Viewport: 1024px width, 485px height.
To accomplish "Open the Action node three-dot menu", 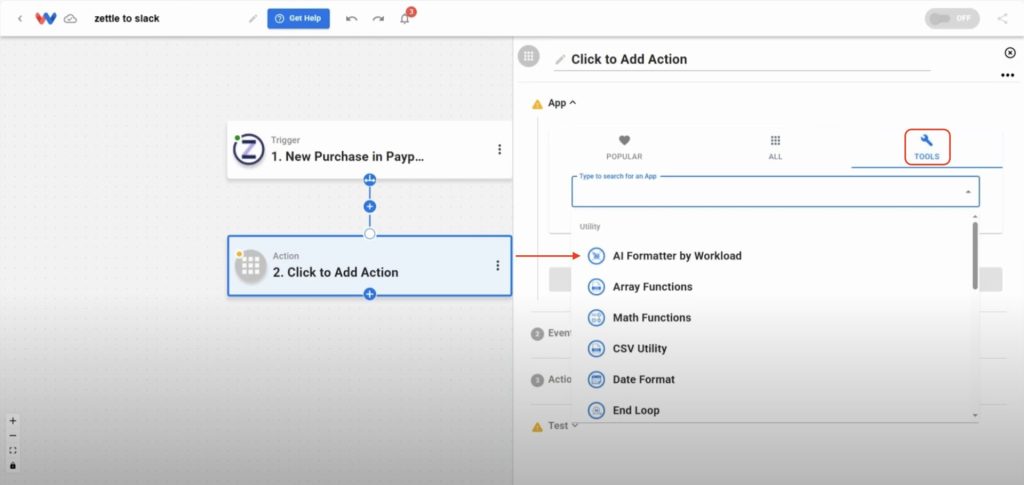I will pos(498,265).
